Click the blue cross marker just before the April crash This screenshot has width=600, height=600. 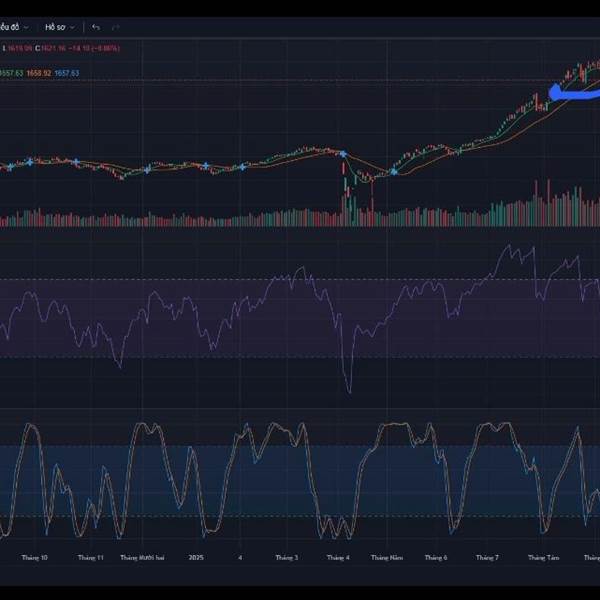click(343, 154)
